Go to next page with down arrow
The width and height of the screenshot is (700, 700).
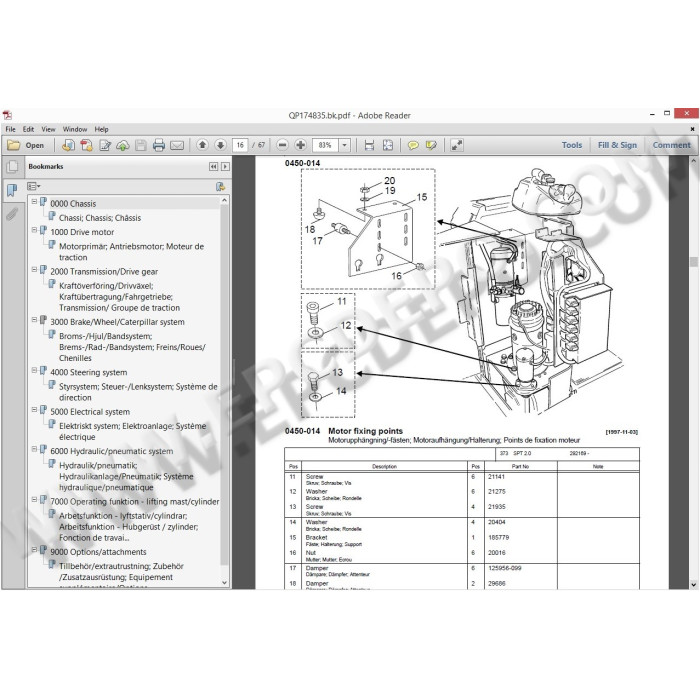(221, 145)
